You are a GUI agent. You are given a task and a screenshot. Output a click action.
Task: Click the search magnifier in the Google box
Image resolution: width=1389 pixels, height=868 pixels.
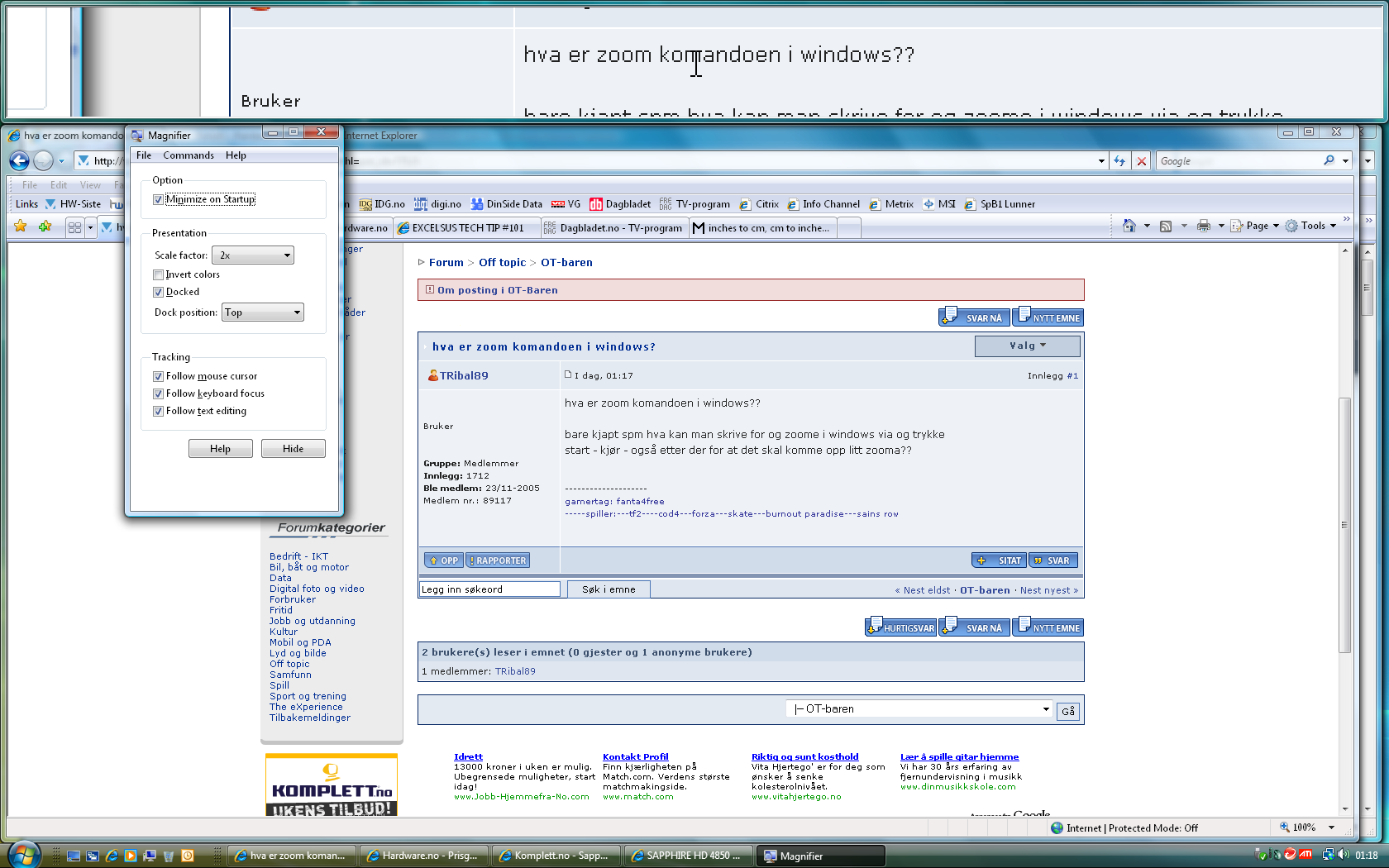pyautogui.click(x=1329, y=160)
